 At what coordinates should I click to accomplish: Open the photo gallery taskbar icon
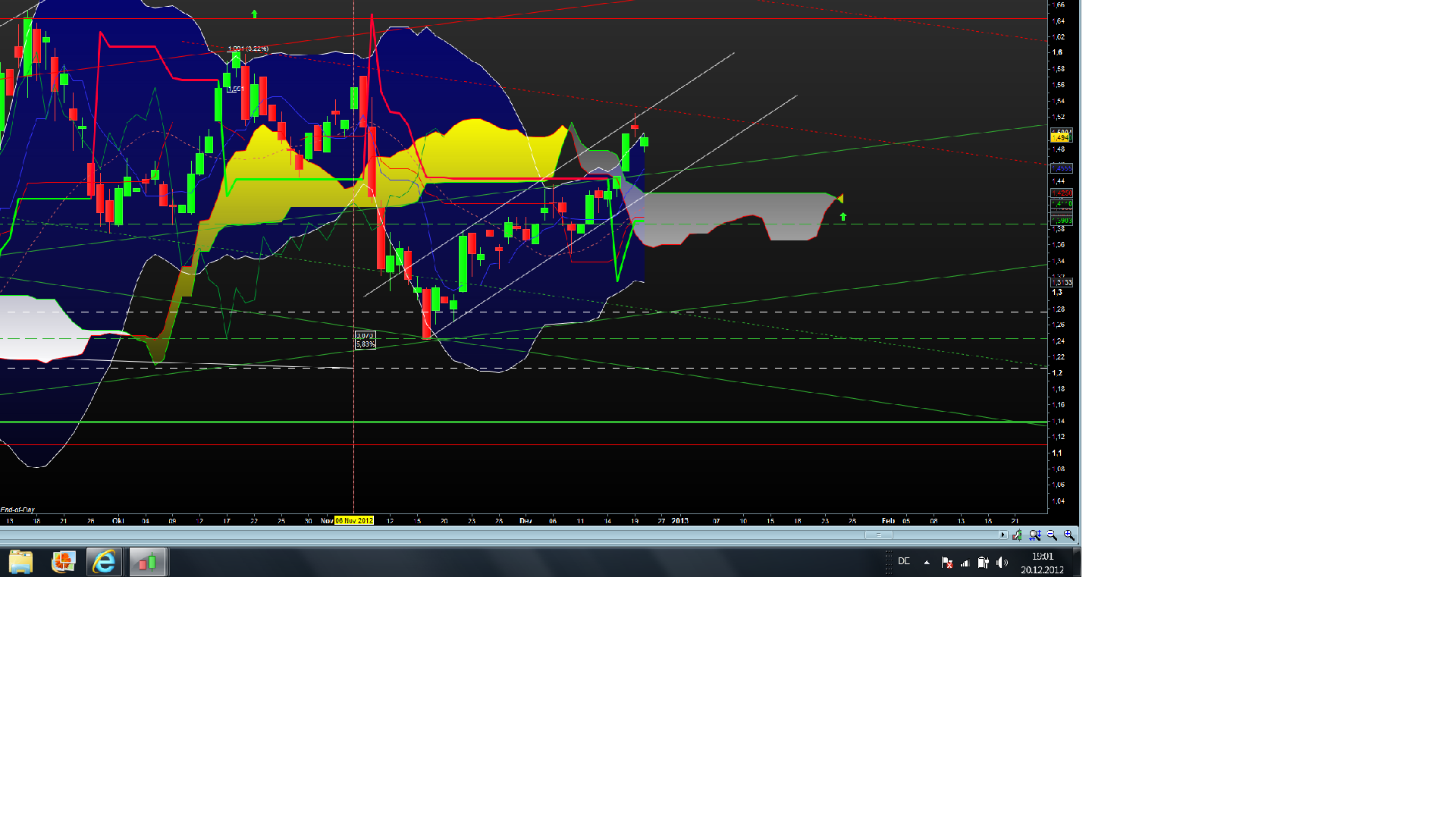63,563
